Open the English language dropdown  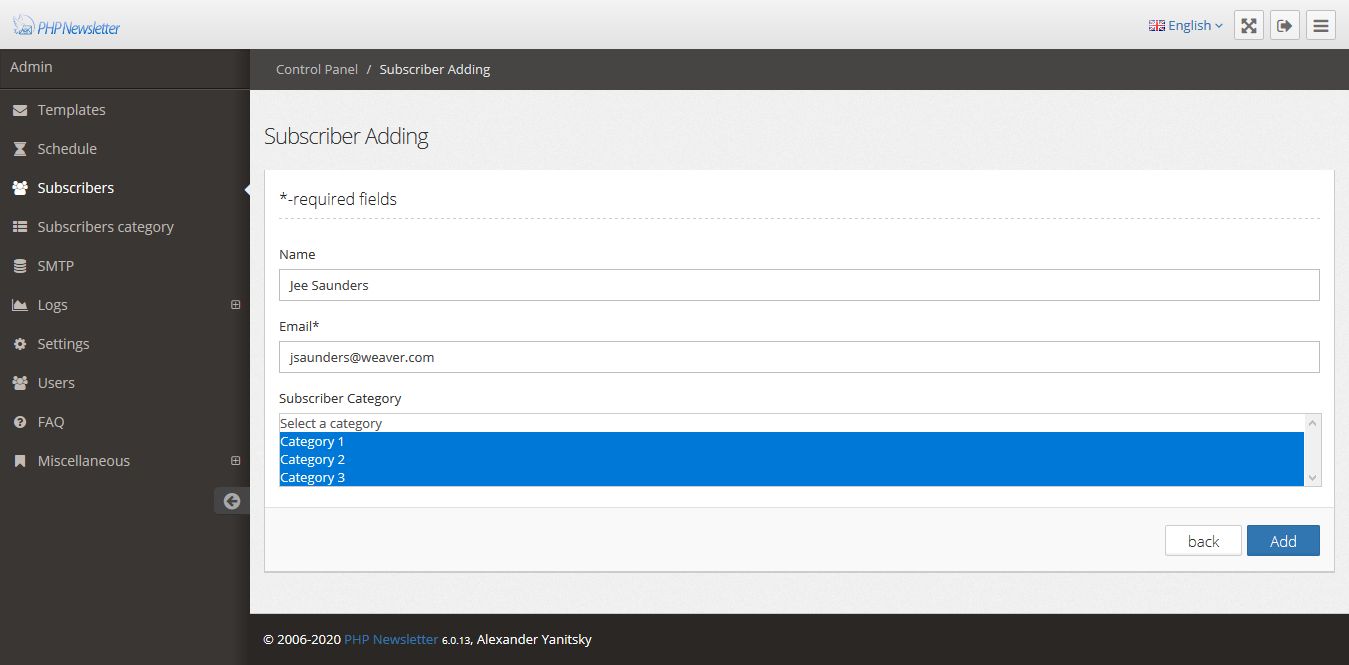click(x=1186, y=26)
